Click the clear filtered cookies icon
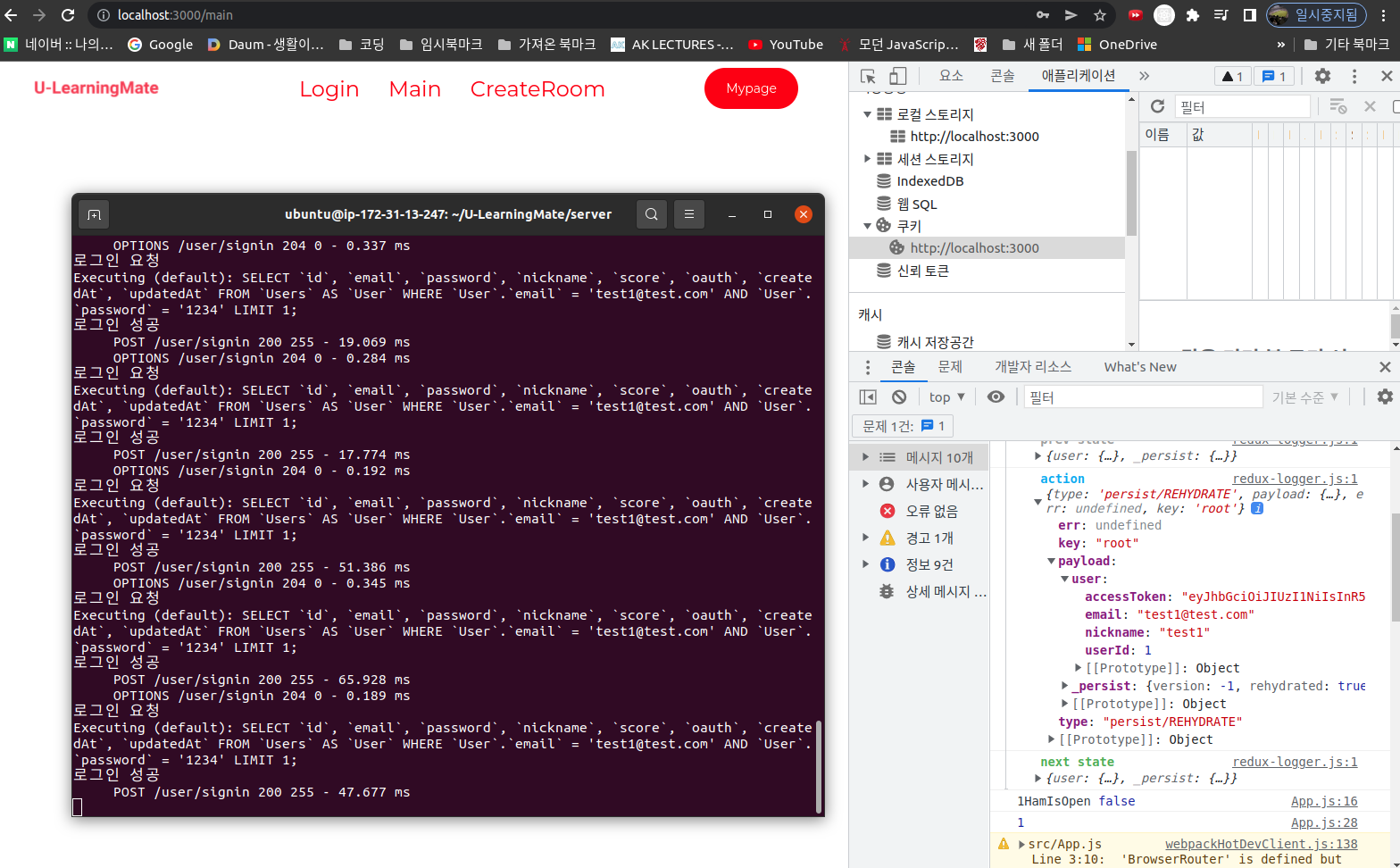The image size is (1400, 868). point(1337,106)
